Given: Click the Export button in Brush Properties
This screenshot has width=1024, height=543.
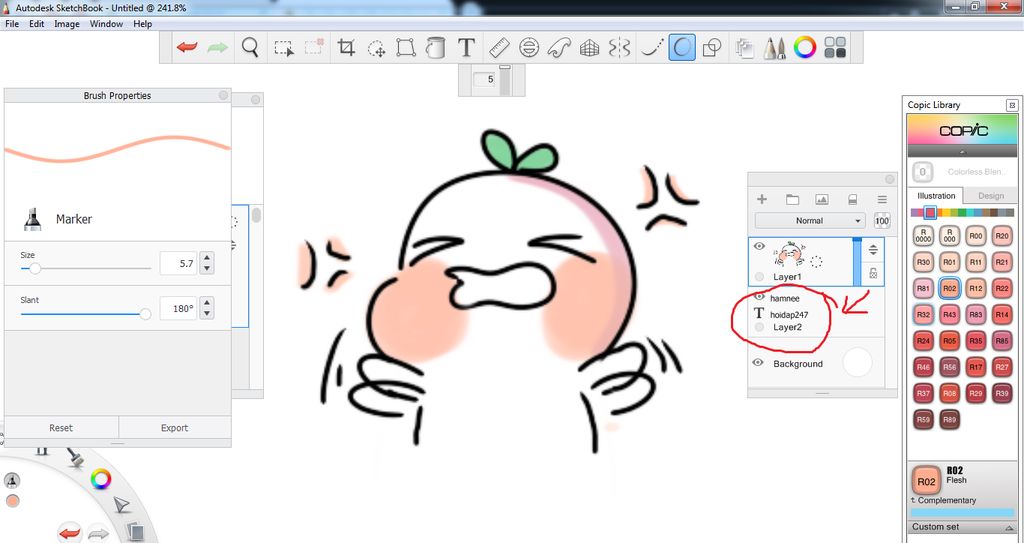Looking at the screenshot, I should 174,428.
